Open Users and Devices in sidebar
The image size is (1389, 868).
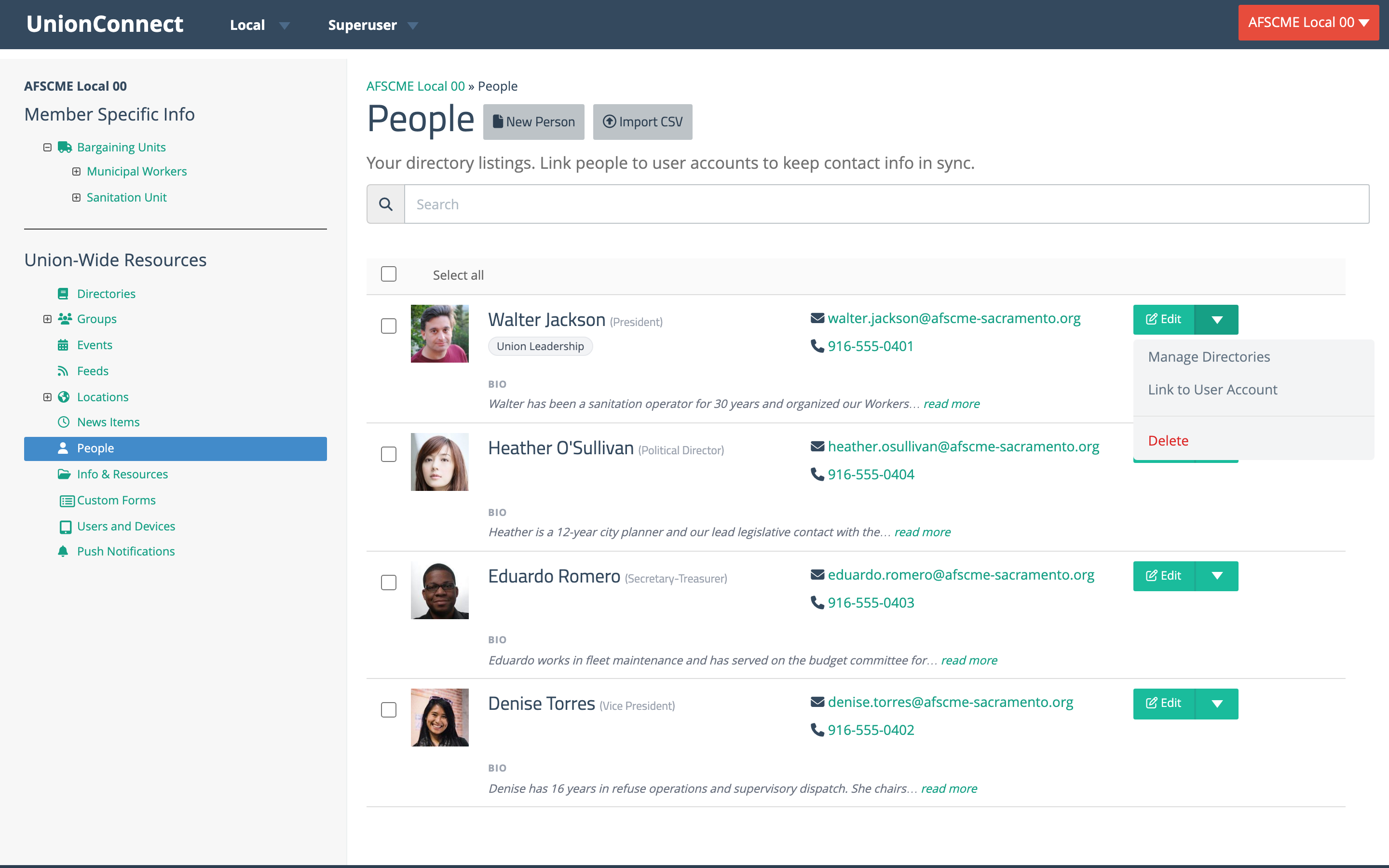(126, 527)
